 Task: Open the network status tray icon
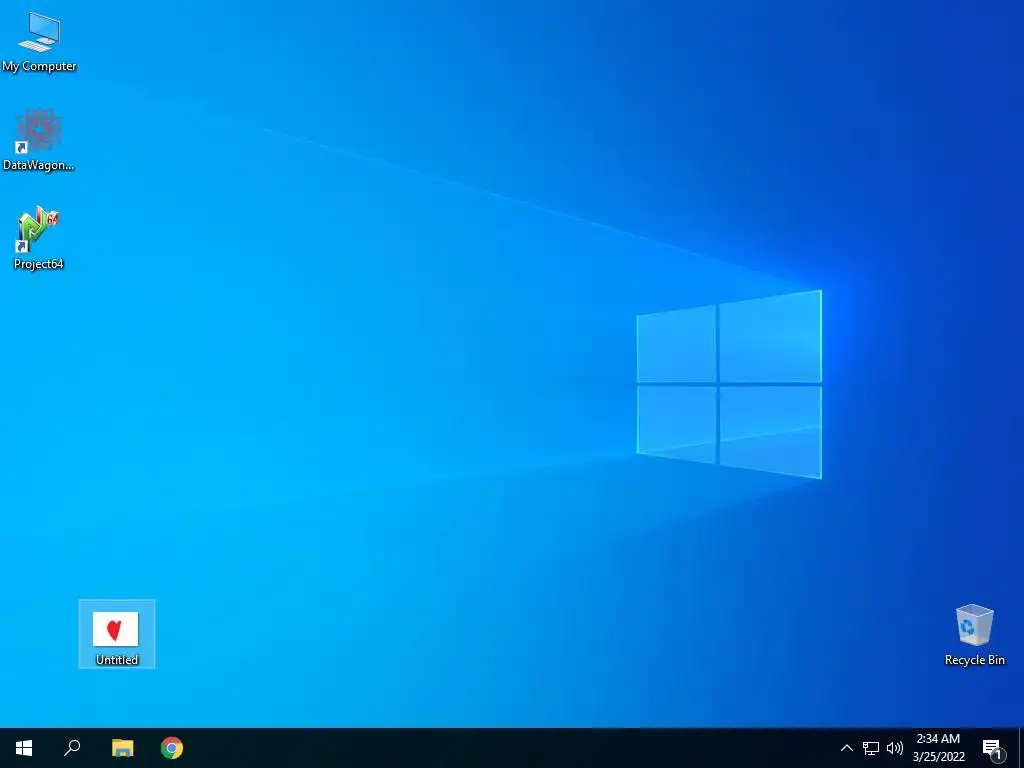point(871,748)
